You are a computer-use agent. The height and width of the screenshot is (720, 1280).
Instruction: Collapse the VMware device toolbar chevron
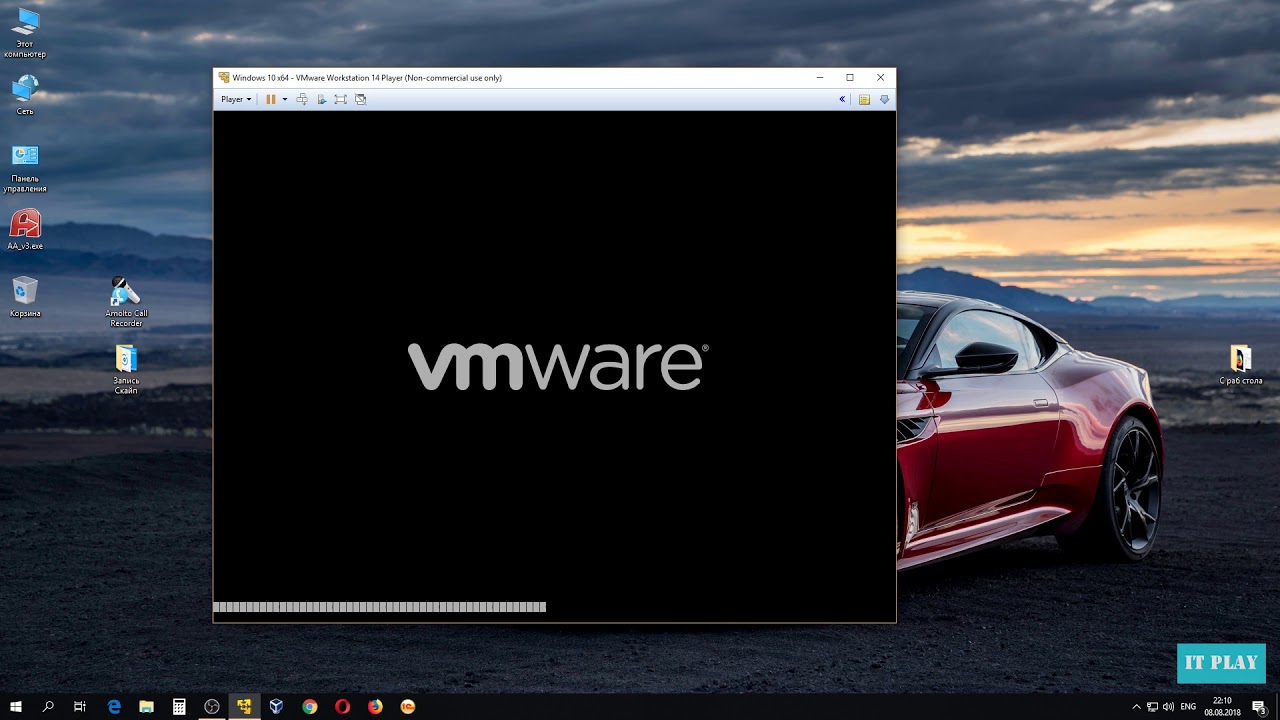pos(842,99)
